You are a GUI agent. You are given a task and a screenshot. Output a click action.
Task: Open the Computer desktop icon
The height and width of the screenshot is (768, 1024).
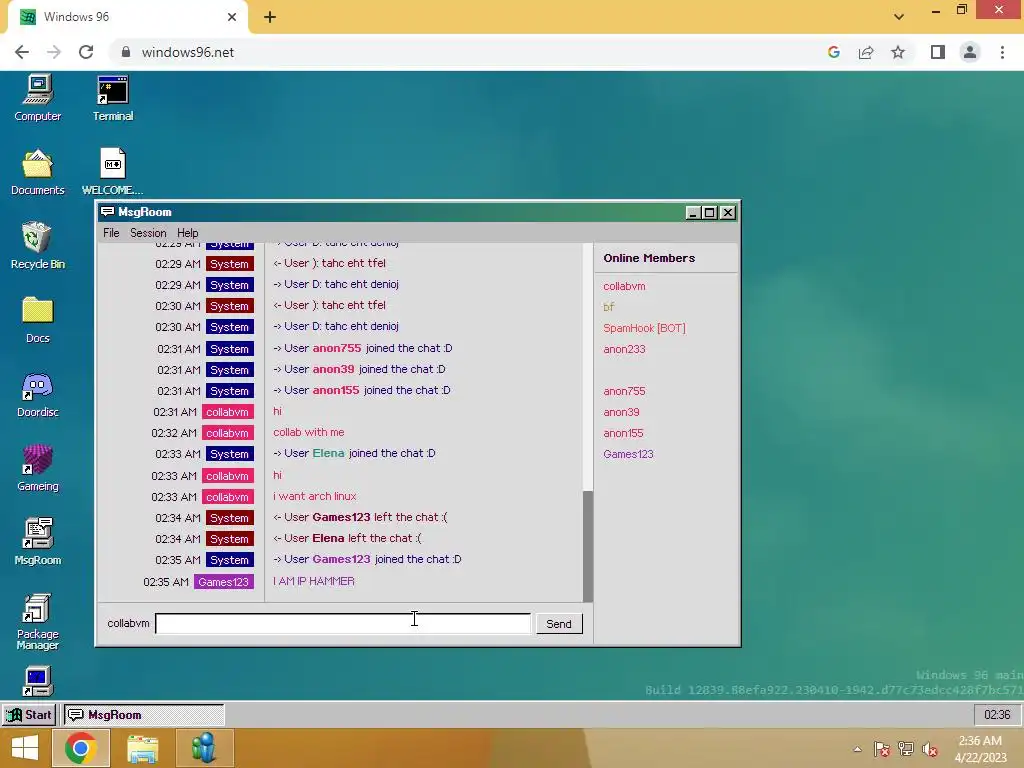[x=38, y=98]
